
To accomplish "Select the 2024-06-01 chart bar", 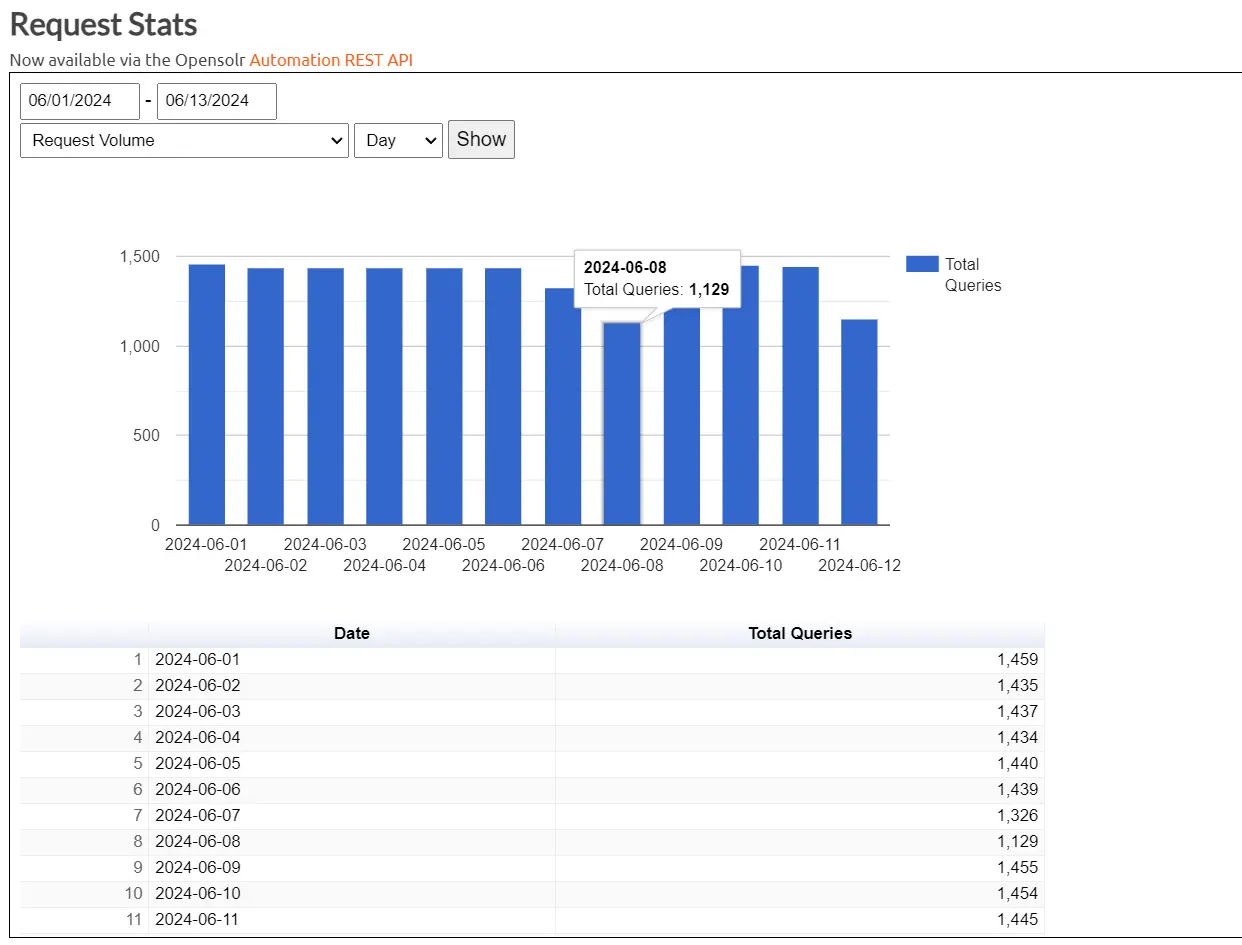I will click(x=207, y=400).
